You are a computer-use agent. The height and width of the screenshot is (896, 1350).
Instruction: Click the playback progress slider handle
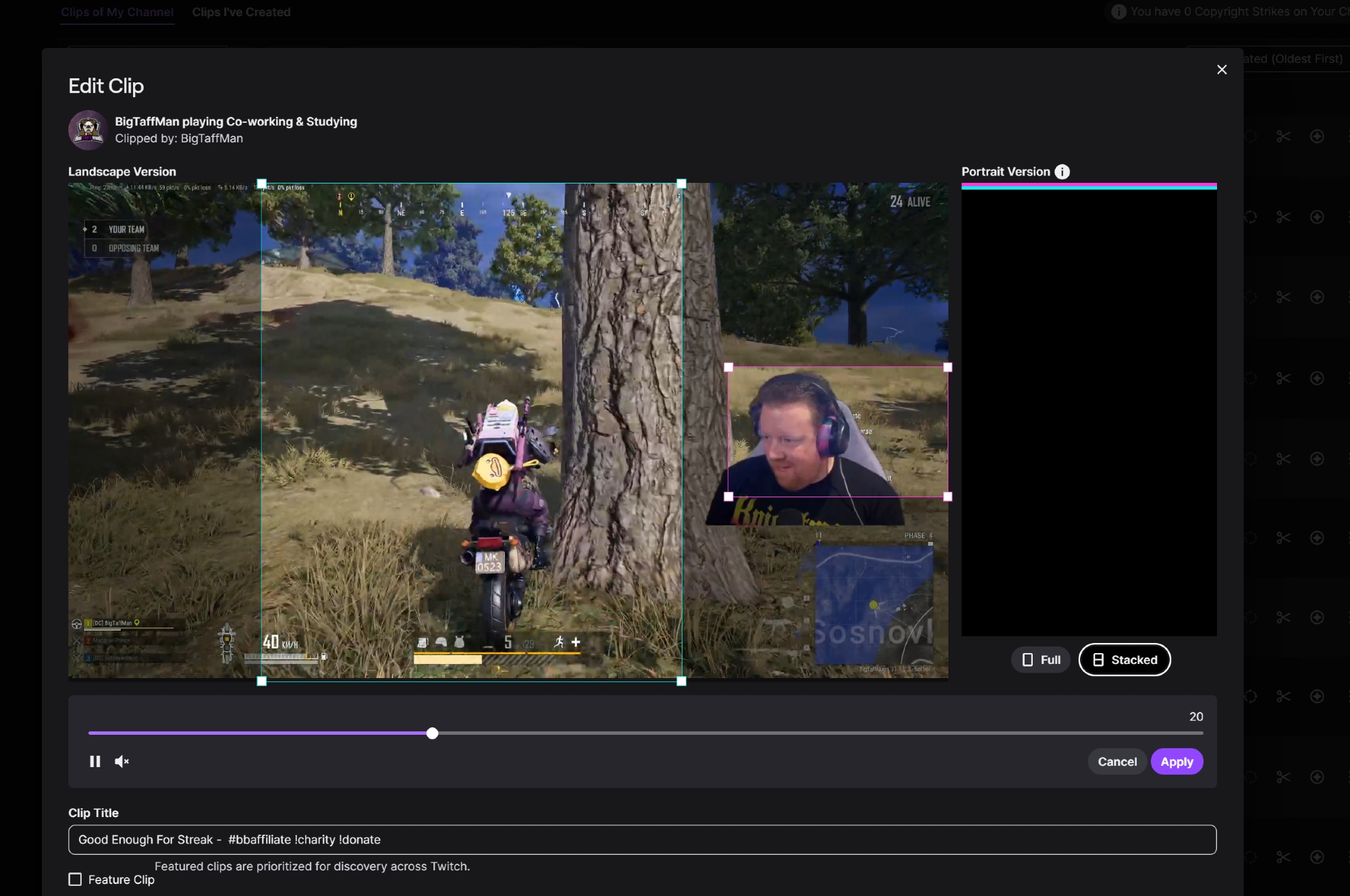click(433, 733)
